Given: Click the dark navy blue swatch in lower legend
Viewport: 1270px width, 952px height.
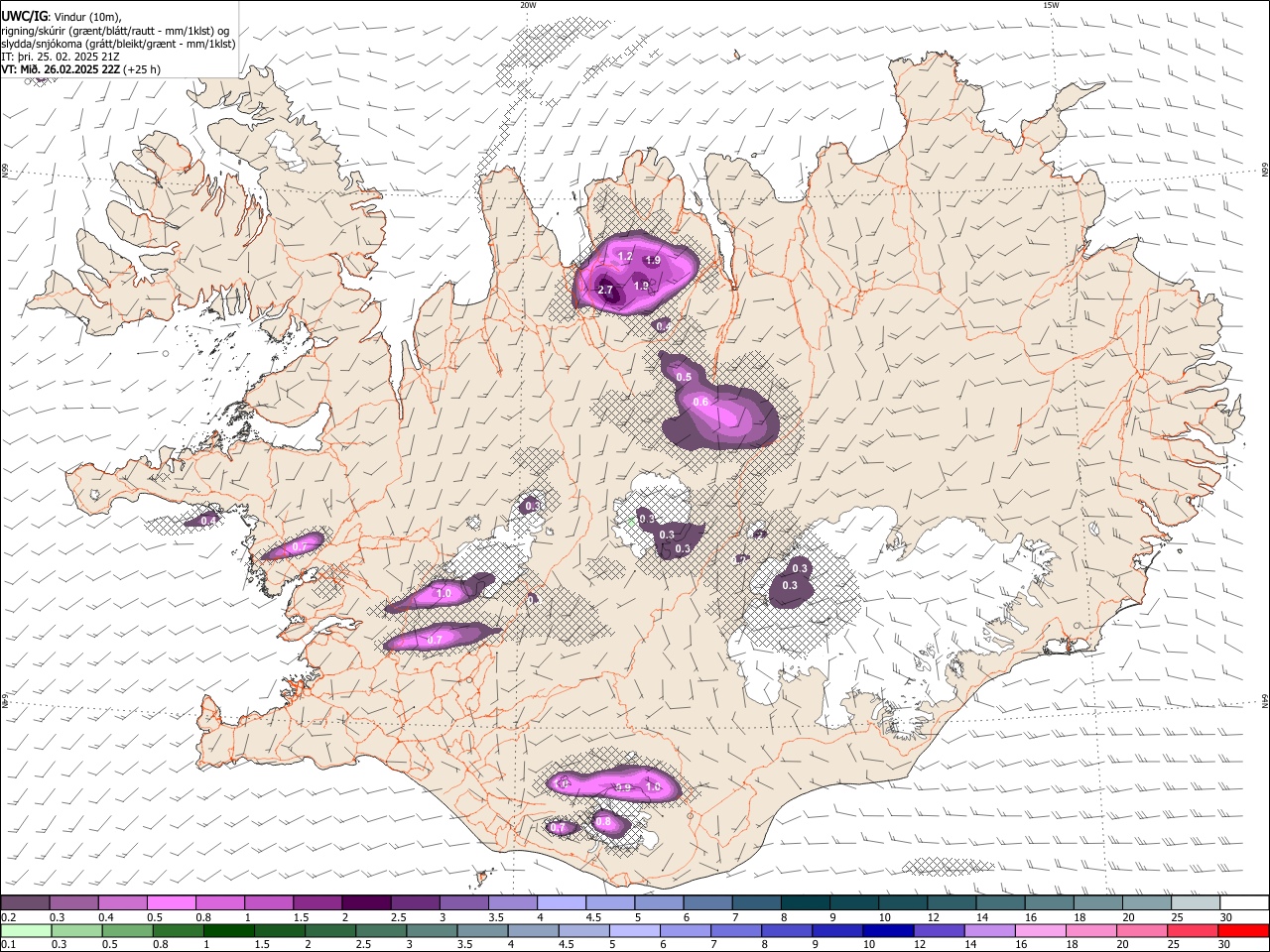Looking at the screenshot, I should 887,930.
